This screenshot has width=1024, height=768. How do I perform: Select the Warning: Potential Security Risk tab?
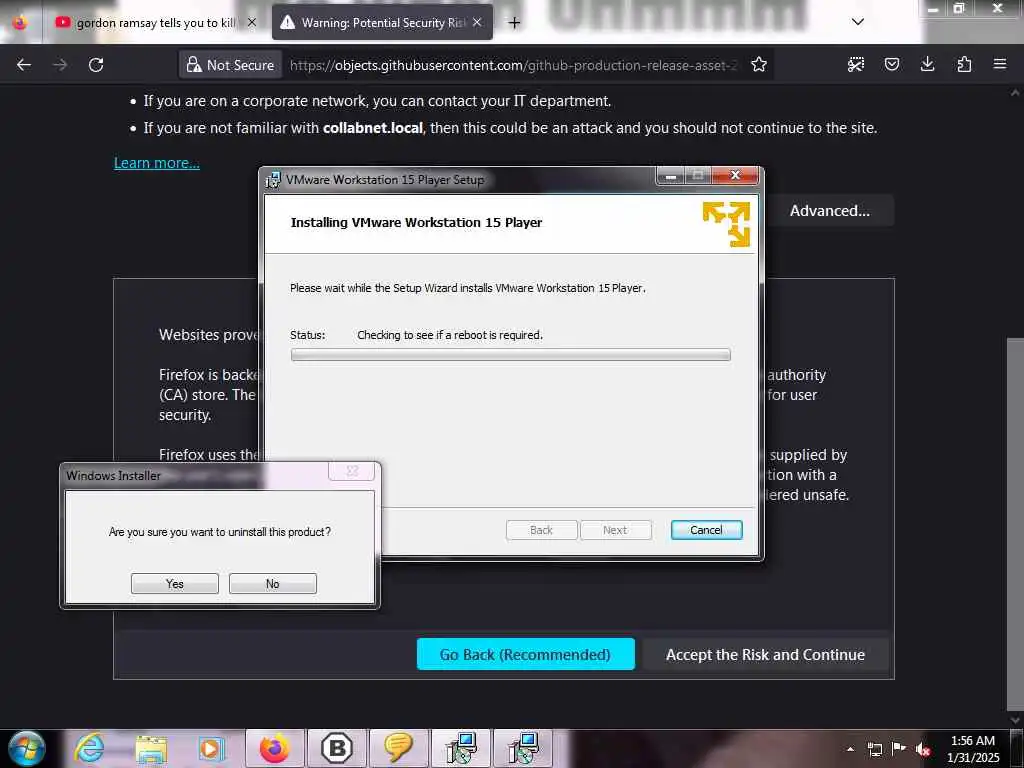[x=382, y=23]
